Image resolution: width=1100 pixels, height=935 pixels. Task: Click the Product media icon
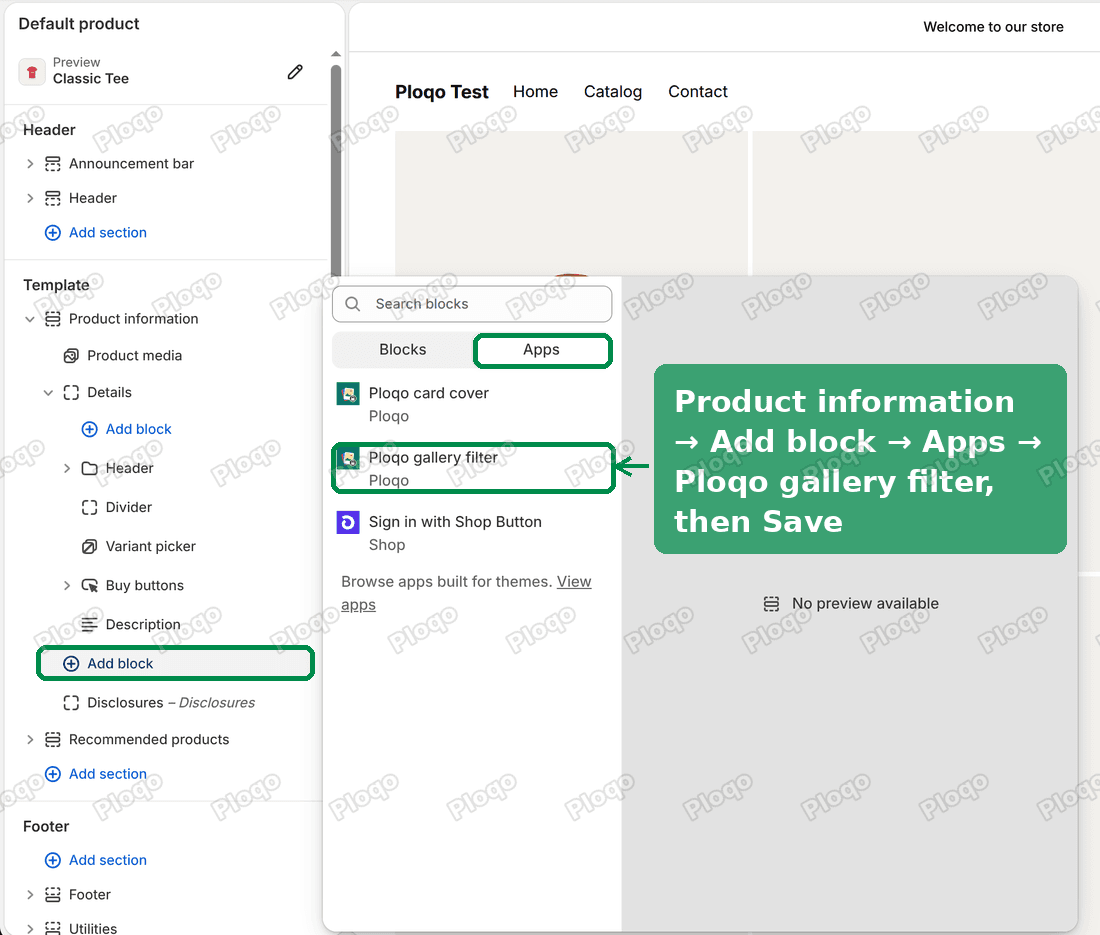[x=71, y=356]
